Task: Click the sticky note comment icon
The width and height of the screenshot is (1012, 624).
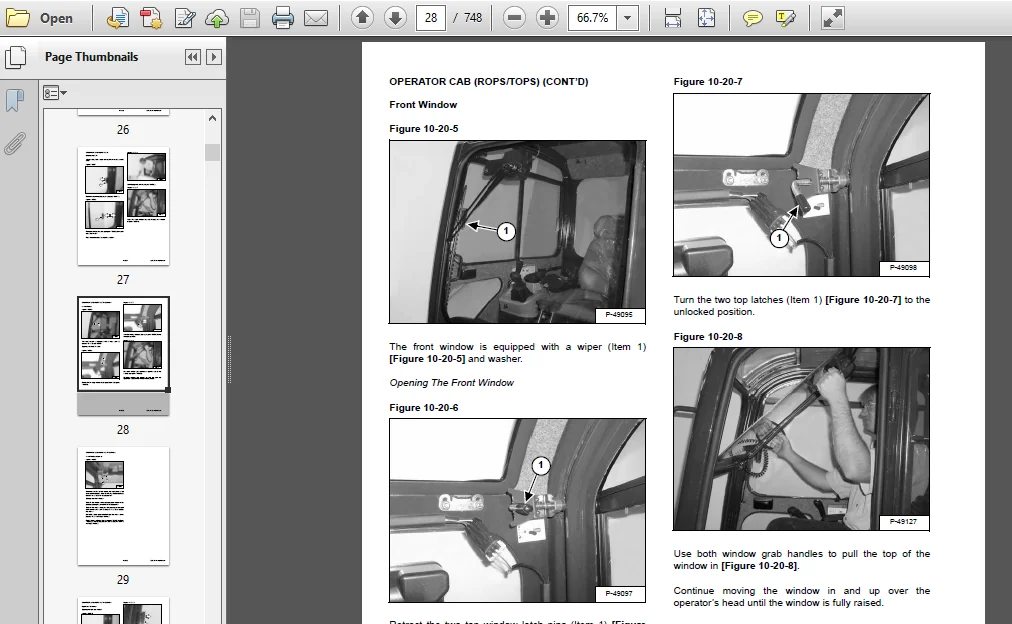Action: (752, 18)
